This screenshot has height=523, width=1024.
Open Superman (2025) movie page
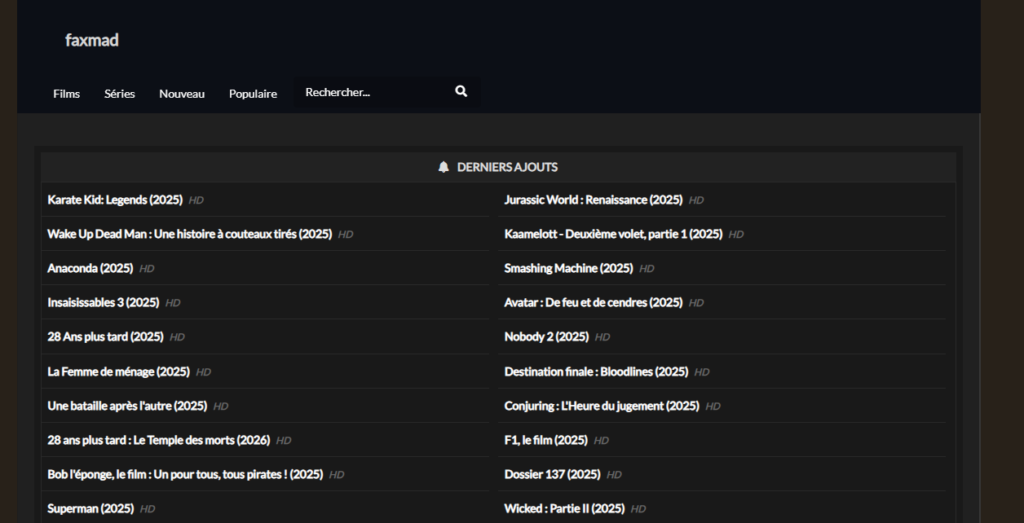click(x=90, y=508)
